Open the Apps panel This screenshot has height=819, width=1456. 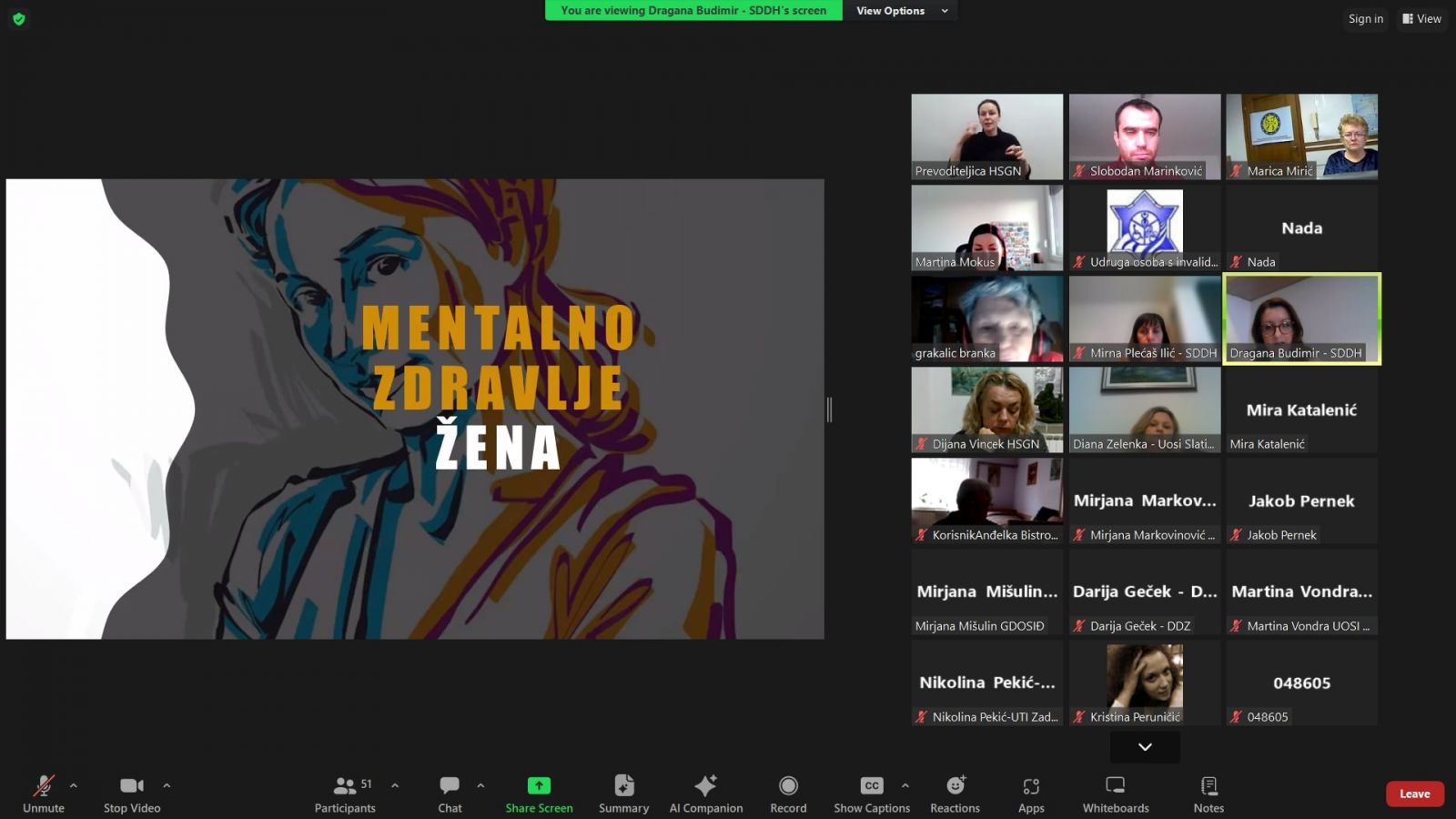(x=1031, y=794)
